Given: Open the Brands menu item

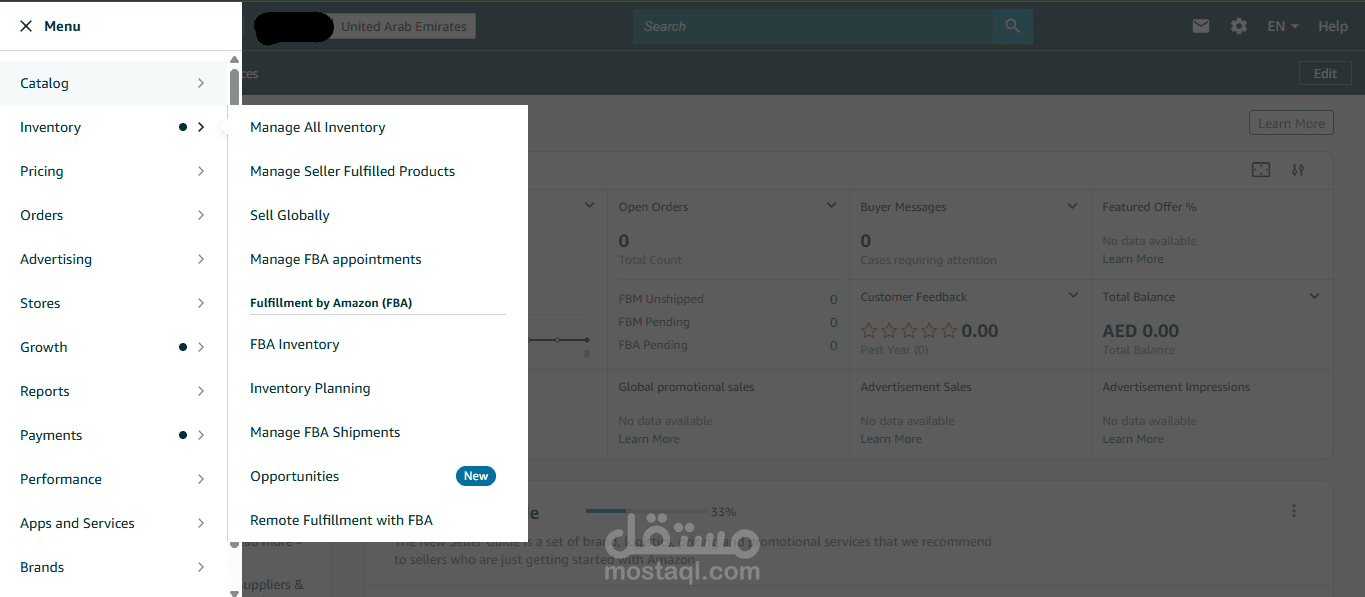Looking at the screenshot, I should coord(113,567).
